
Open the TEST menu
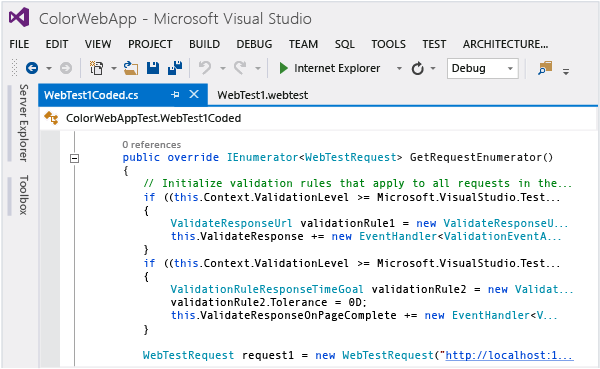point(434,44)
